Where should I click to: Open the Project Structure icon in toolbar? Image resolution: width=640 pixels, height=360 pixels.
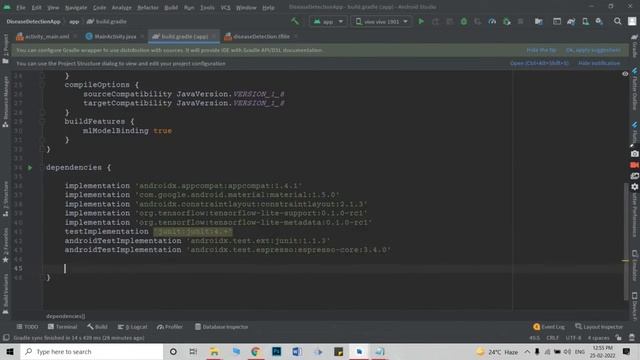click(x=539, y=21)
